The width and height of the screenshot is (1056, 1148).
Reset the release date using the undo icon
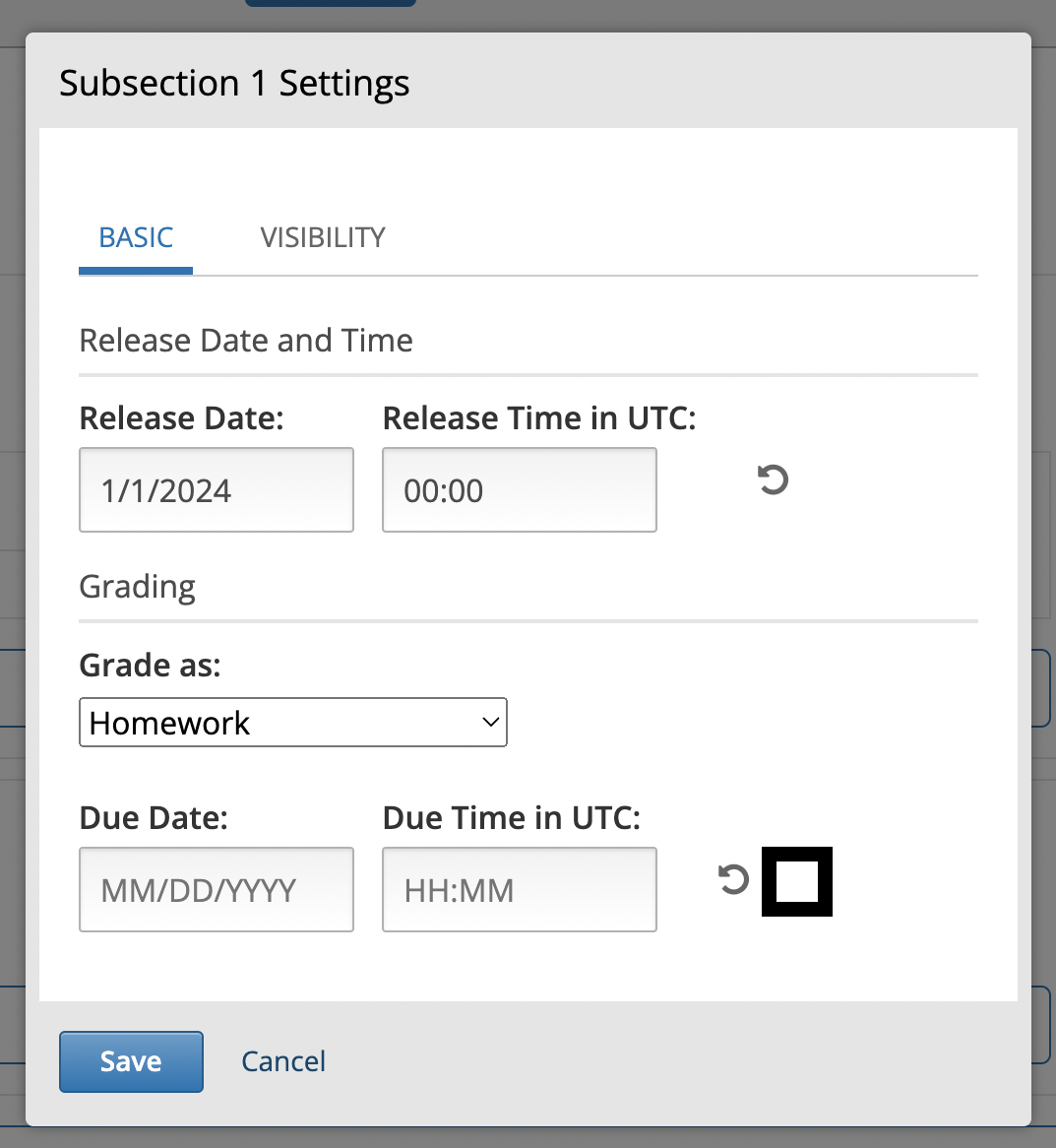[773, 480]
